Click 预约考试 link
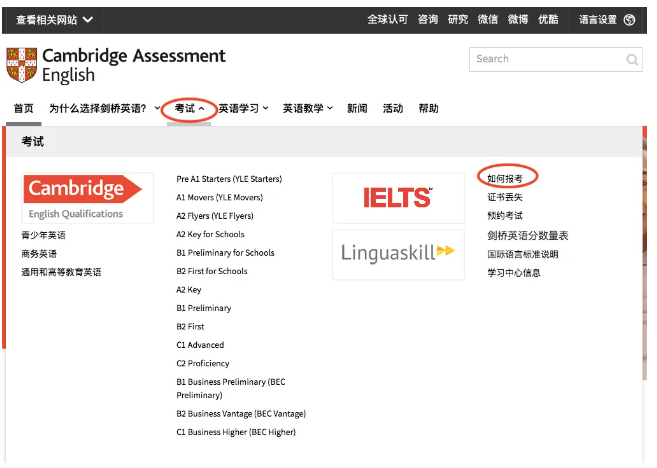The width and height of the screenshot is (657, 468). pyautogui.click(x=505, y=216)
